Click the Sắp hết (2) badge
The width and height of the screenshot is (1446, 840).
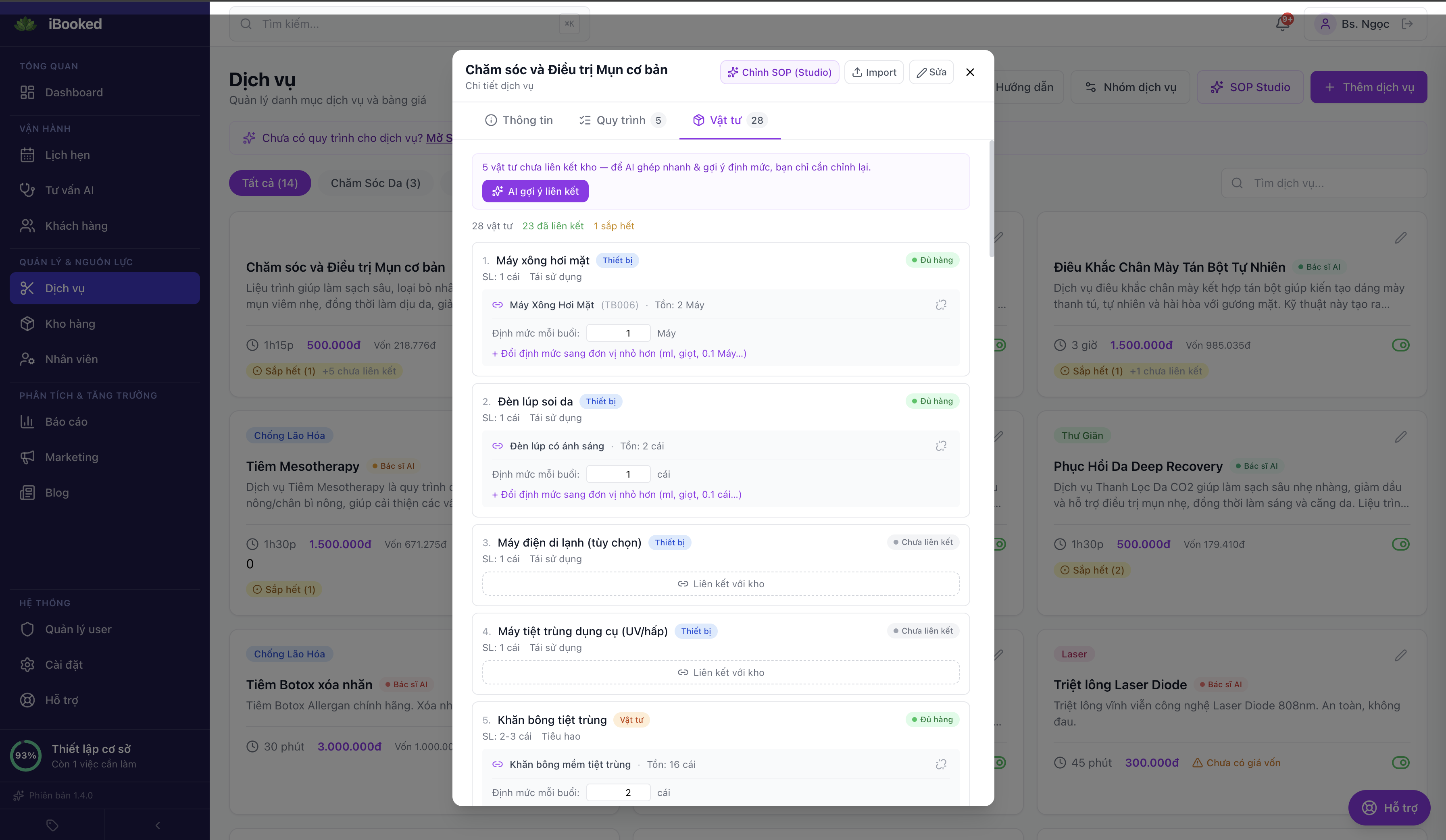[1092, 570]
